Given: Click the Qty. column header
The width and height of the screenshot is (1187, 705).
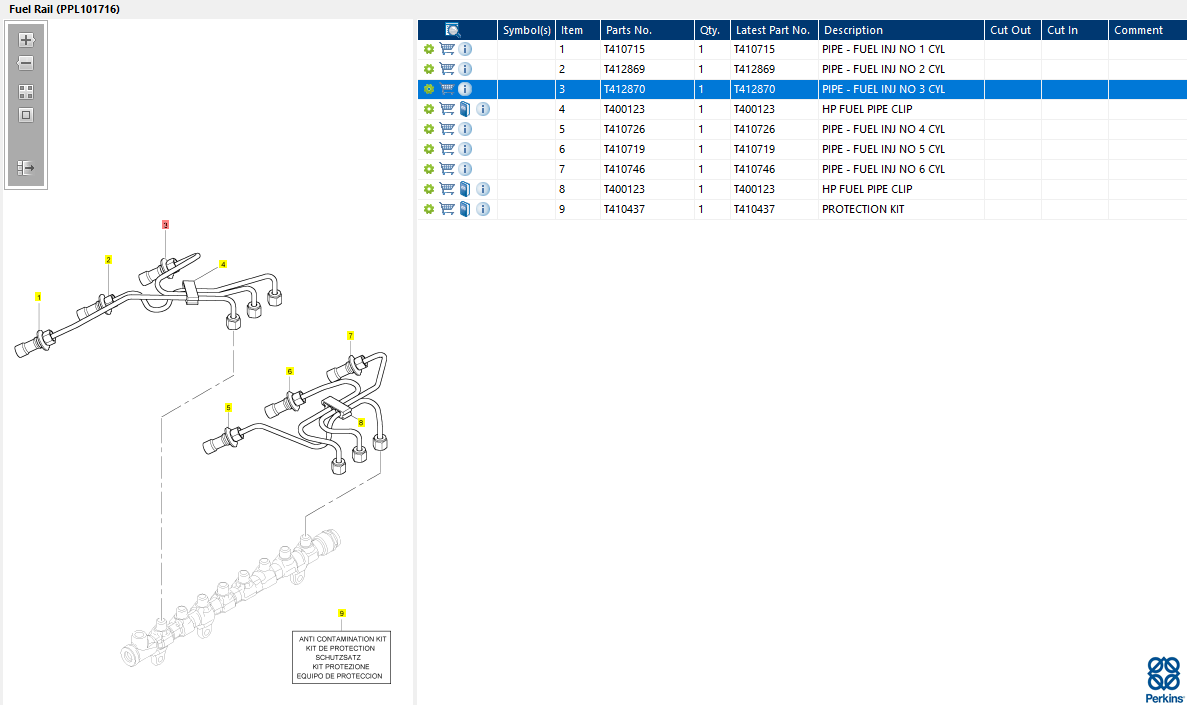Looking at the screenshot, I should (712, 30).
